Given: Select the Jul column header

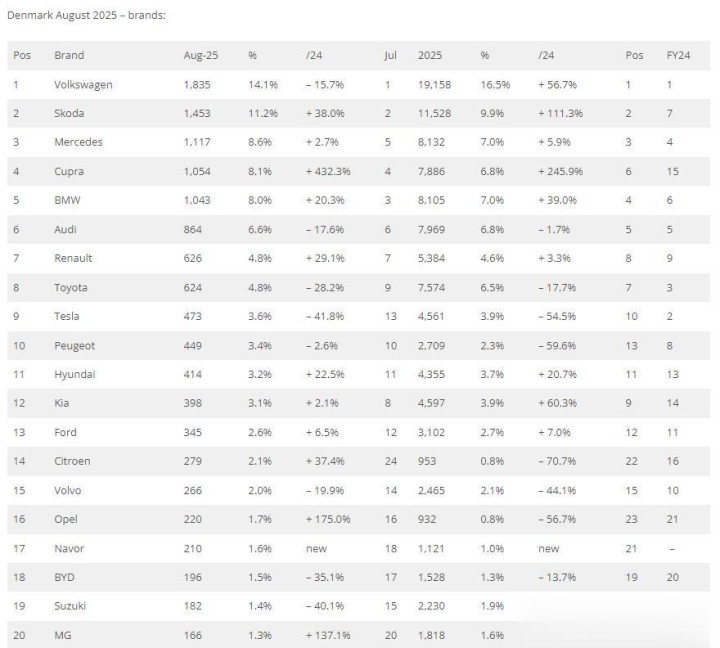Looking at the screenshot, I should (390, 55).
